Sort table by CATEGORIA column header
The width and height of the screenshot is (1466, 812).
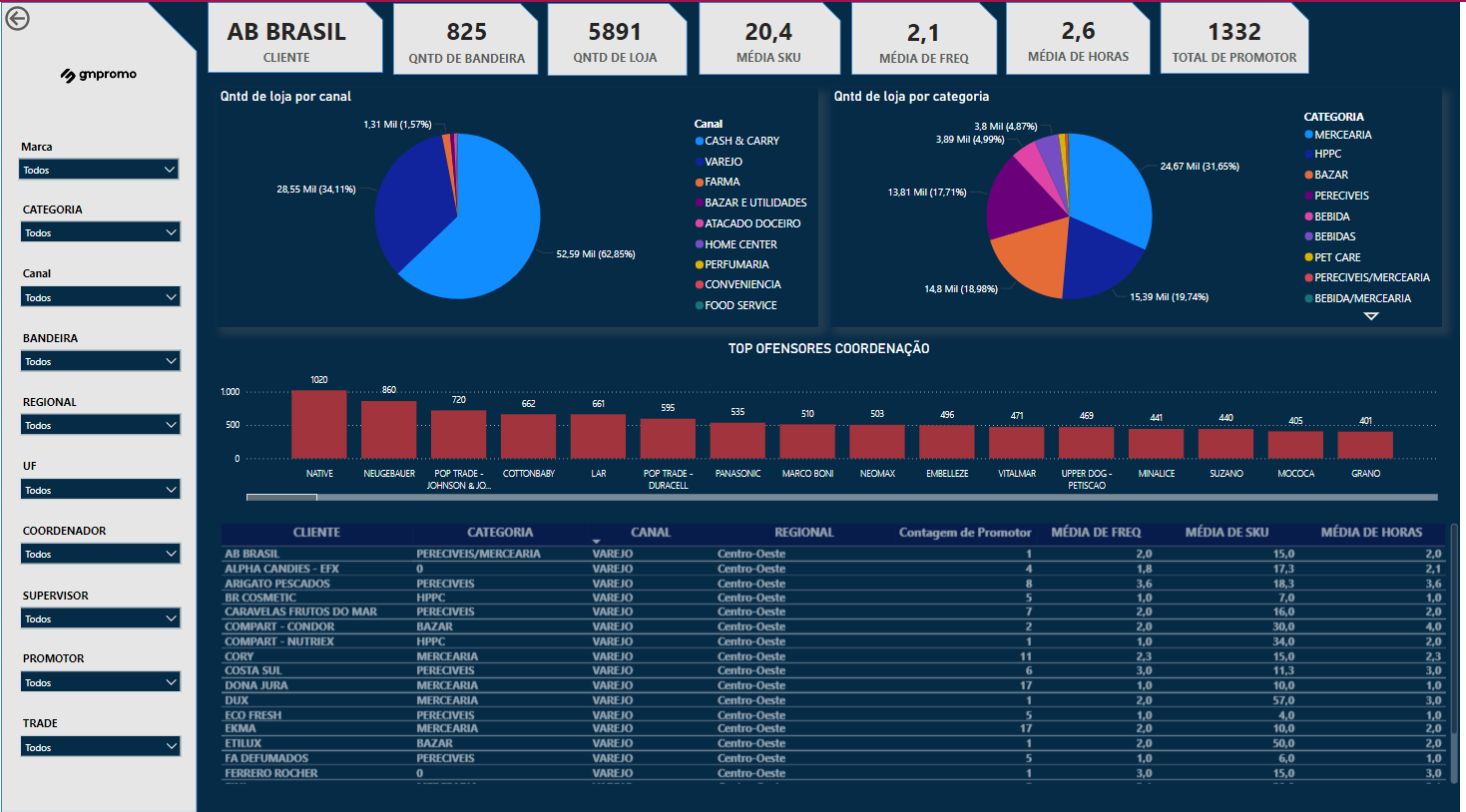pyautogui.click(x=500, y=533)
